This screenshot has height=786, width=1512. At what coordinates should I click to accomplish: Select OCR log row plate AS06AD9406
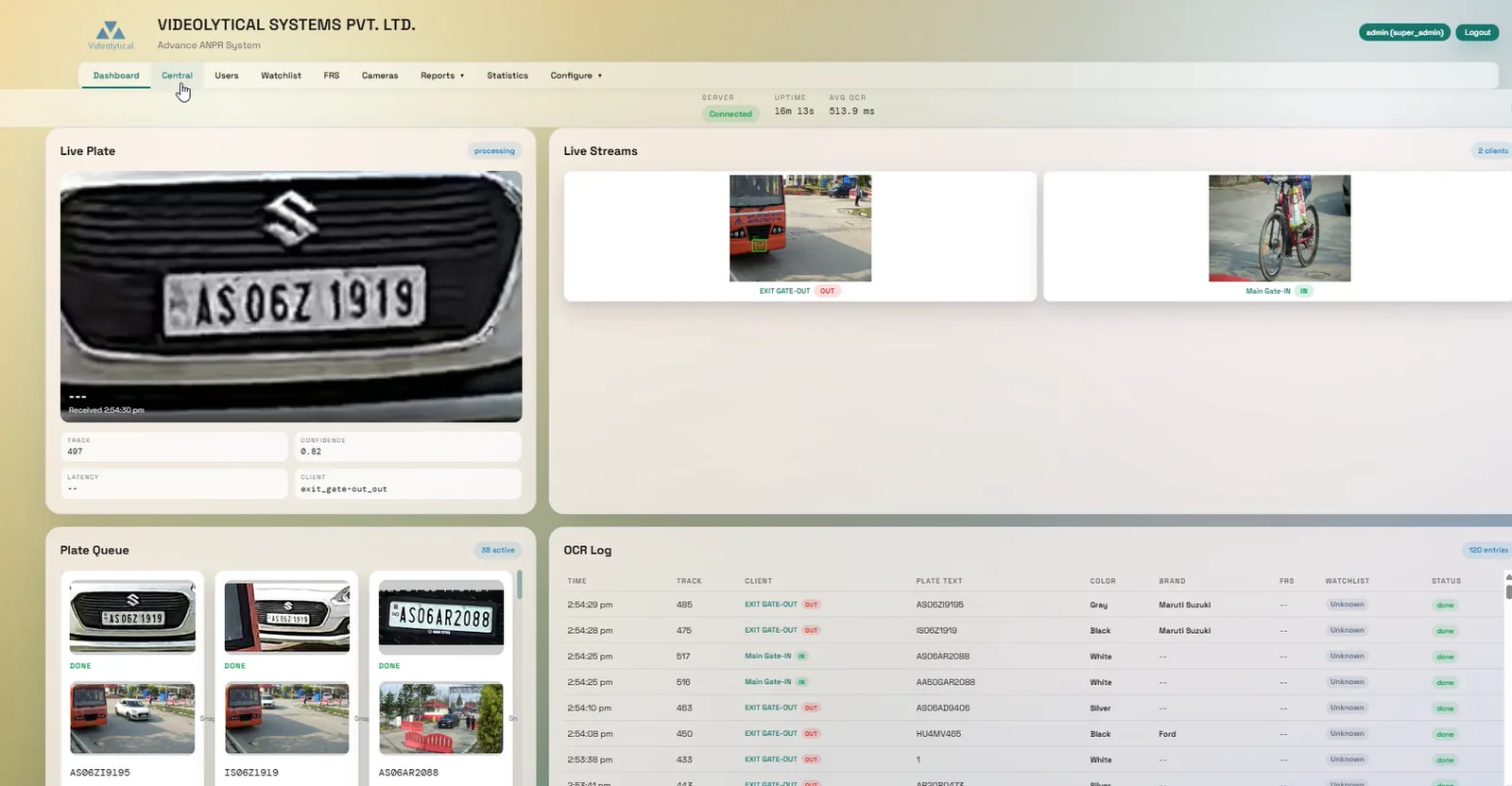pos(1035,708)
